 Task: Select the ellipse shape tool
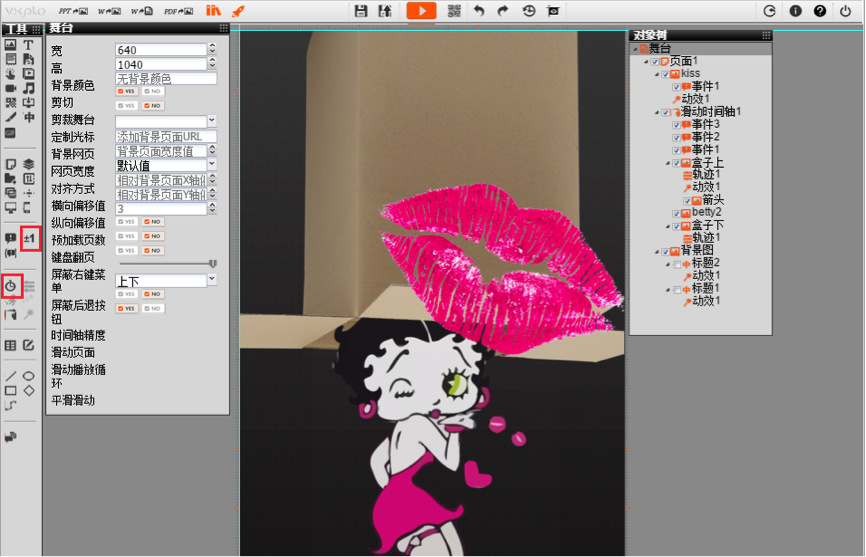[x=29, y=376]
